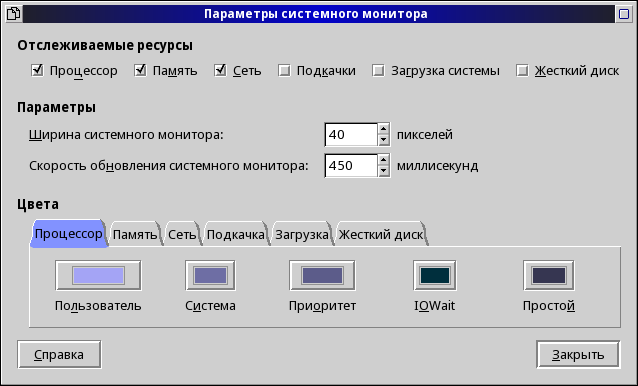Focus the width field showing 40
The image size is (638, 386).
point(351,135)
